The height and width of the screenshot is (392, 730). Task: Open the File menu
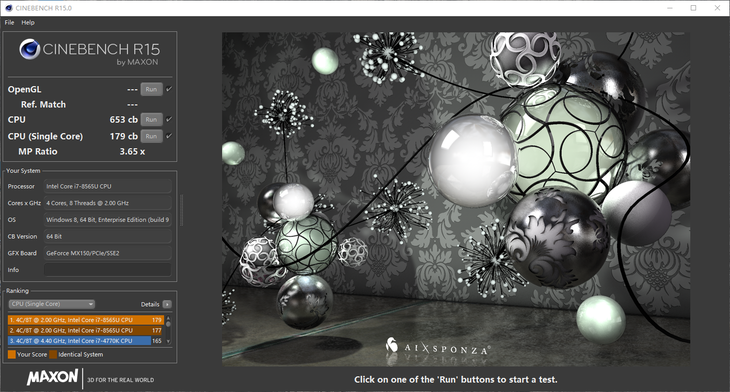click(x=9, y=22)
